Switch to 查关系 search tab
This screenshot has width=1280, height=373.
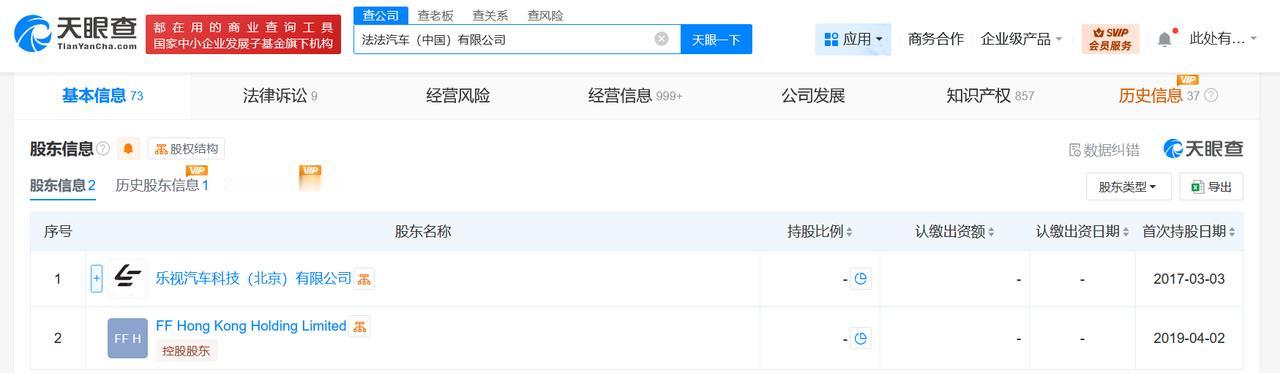pyautogui.click(x=490, y=15)
